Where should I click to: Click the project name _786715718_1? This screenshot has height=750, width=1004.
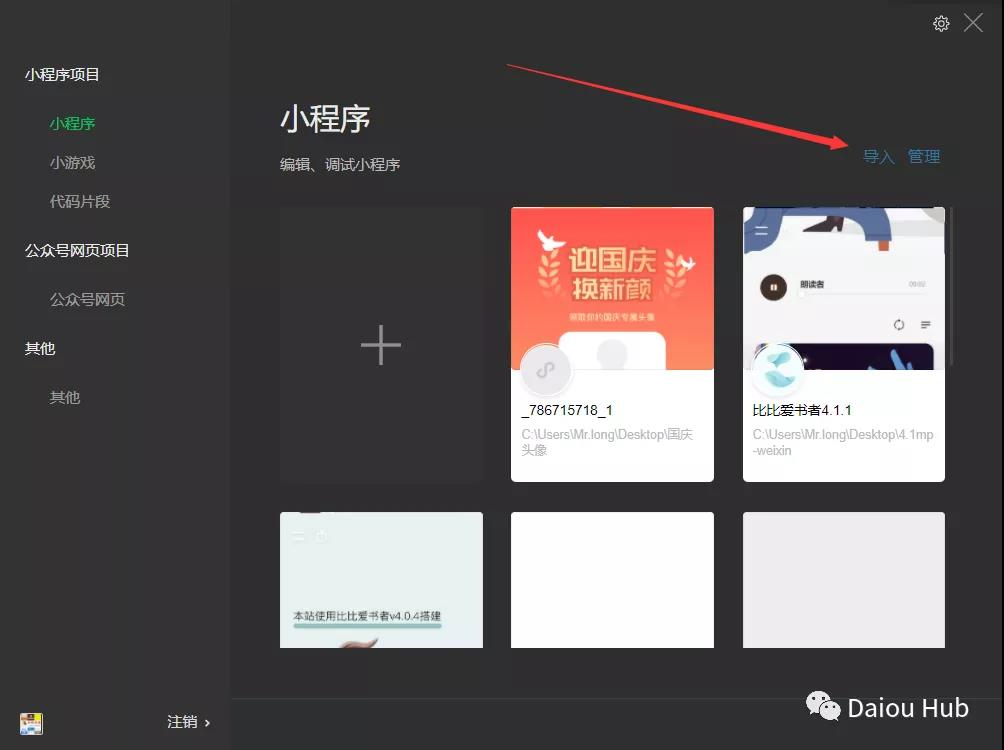point(567,410)
